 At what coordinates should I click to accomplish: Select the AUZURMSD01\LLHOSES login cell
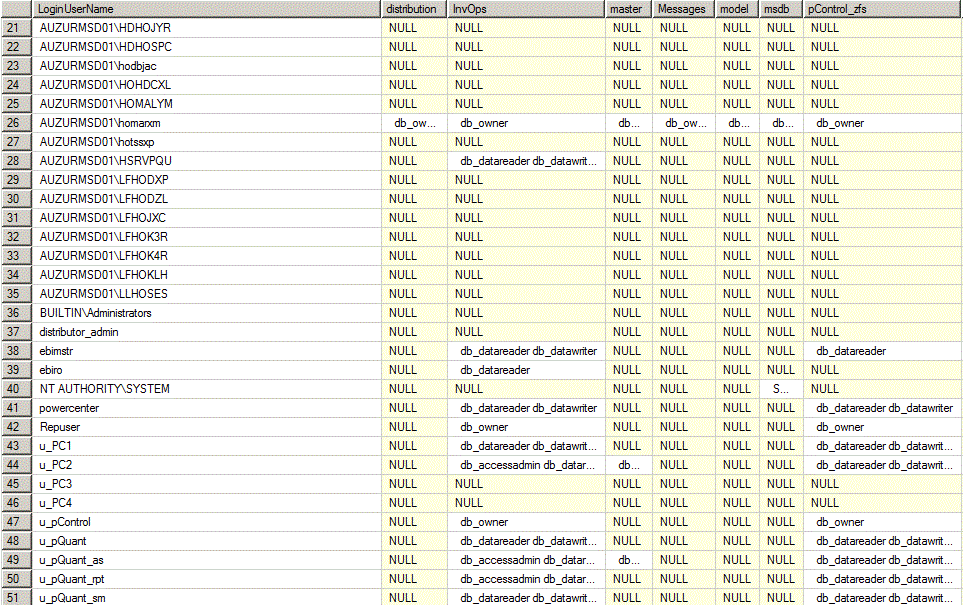pos(206,294)
